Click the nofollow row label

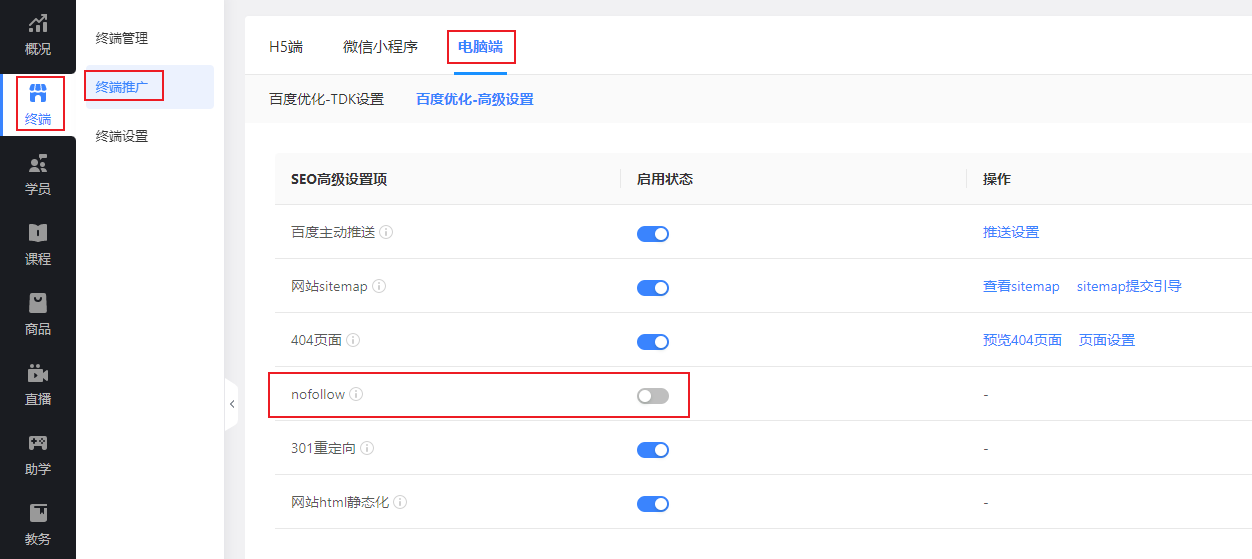pyautogui.click(x=318, y=394)
